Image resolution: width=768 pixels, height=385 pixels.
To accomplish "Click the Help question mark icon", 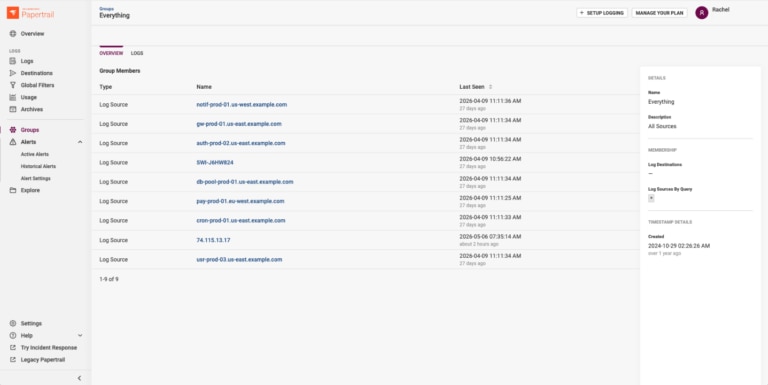I will click(x=13, y=336).
